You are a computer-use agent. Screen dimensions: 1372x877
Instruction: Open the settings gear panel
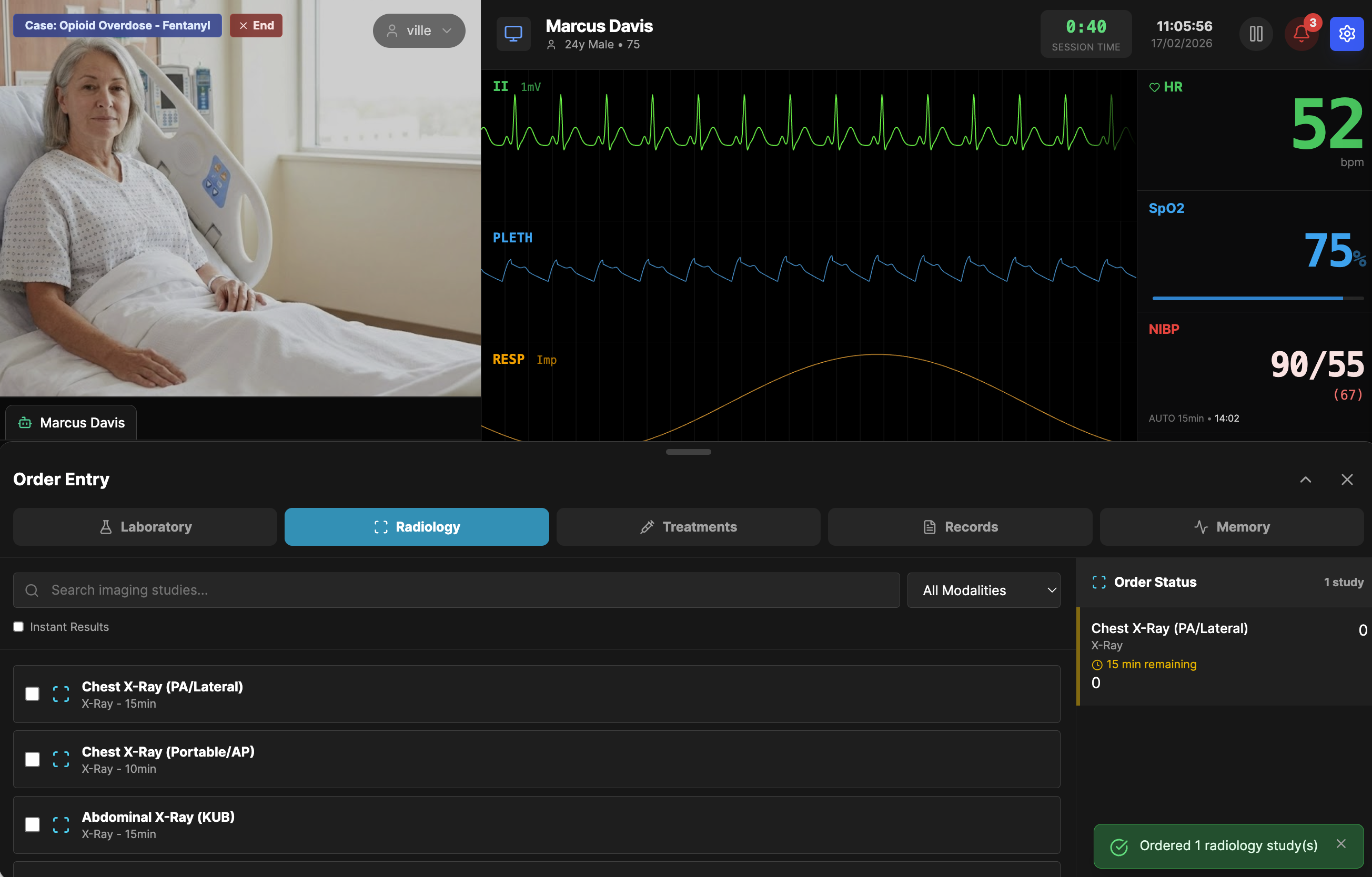[x=1346, y=34]
